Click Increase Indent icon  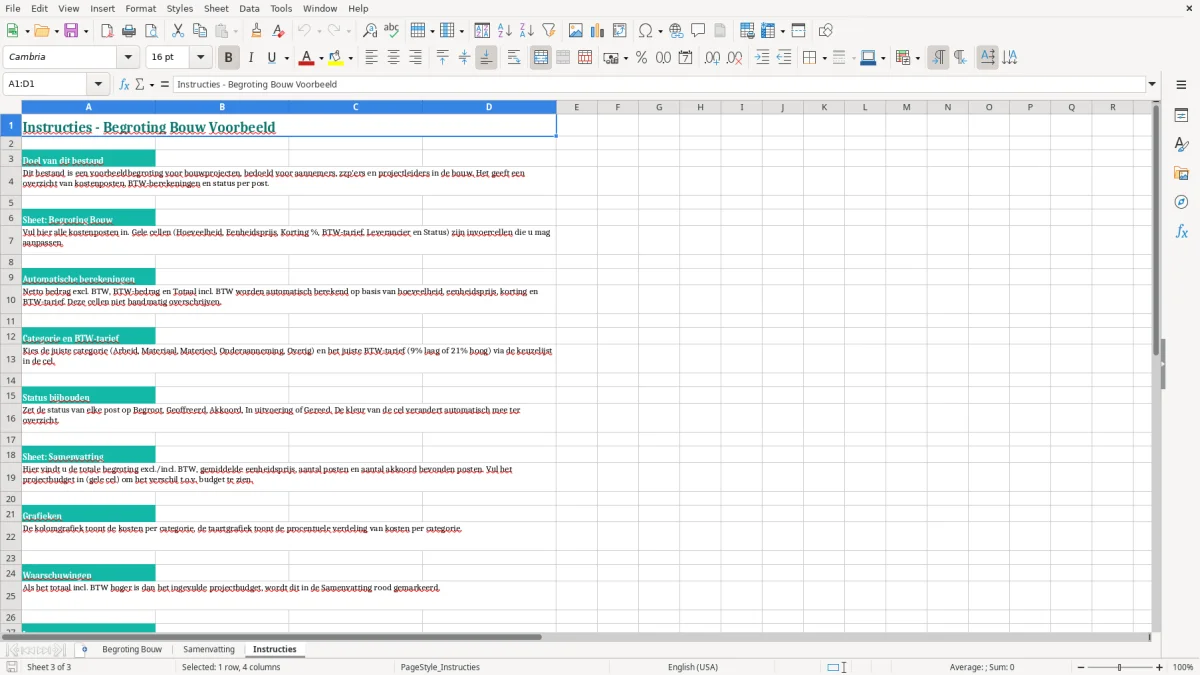point(762,58)
